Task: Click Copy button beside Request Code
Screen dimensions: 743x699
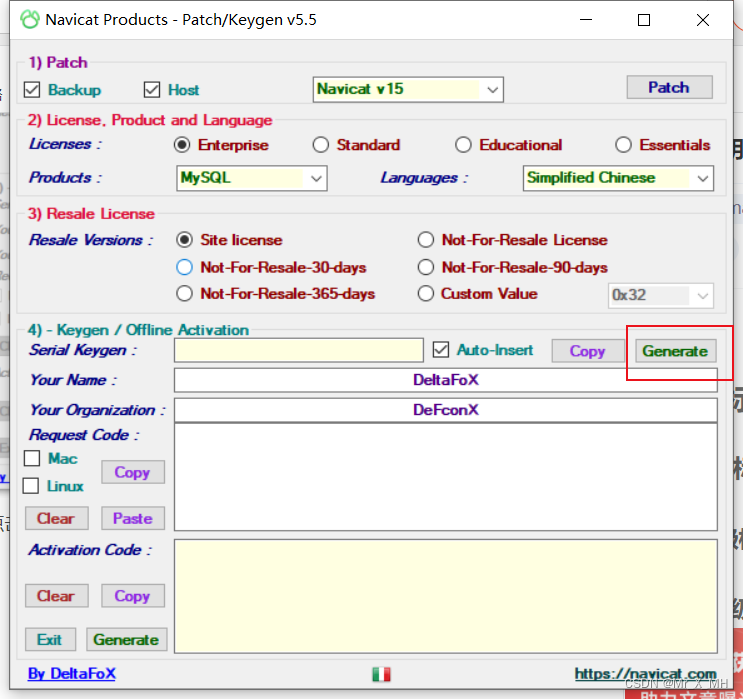Action: pyautogui.click(x=133, y=472)
